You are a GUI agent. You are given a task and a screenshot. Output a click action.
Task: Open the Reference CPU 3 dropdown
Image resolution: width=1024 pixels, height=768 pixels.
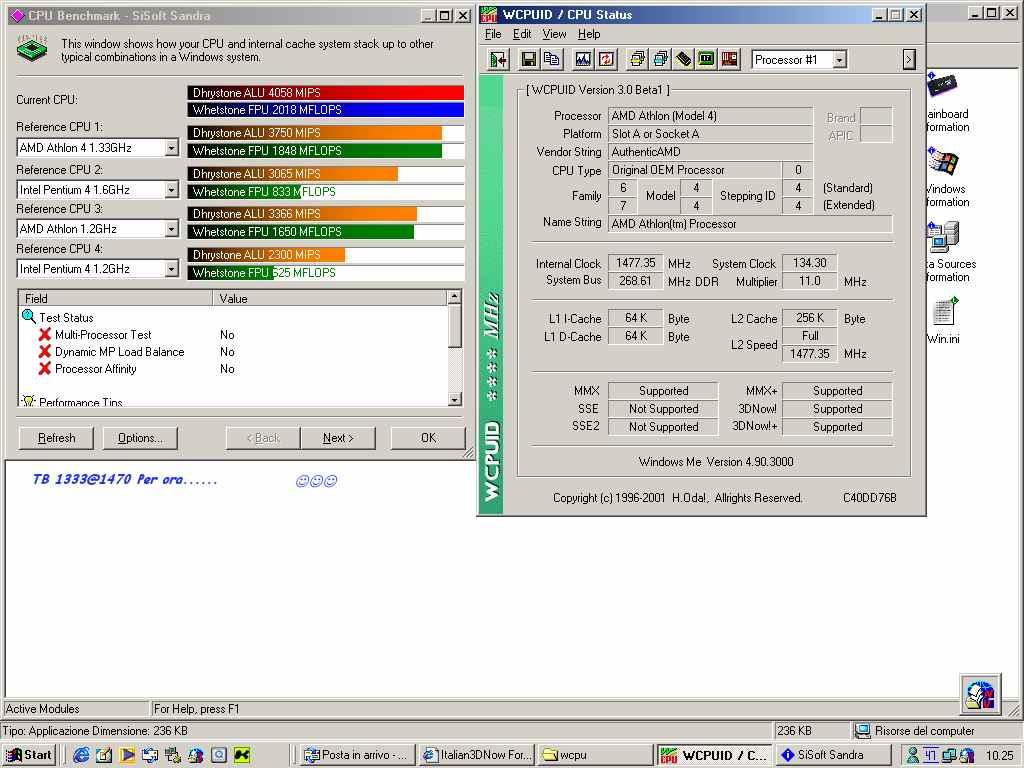(x=171, y=229)
